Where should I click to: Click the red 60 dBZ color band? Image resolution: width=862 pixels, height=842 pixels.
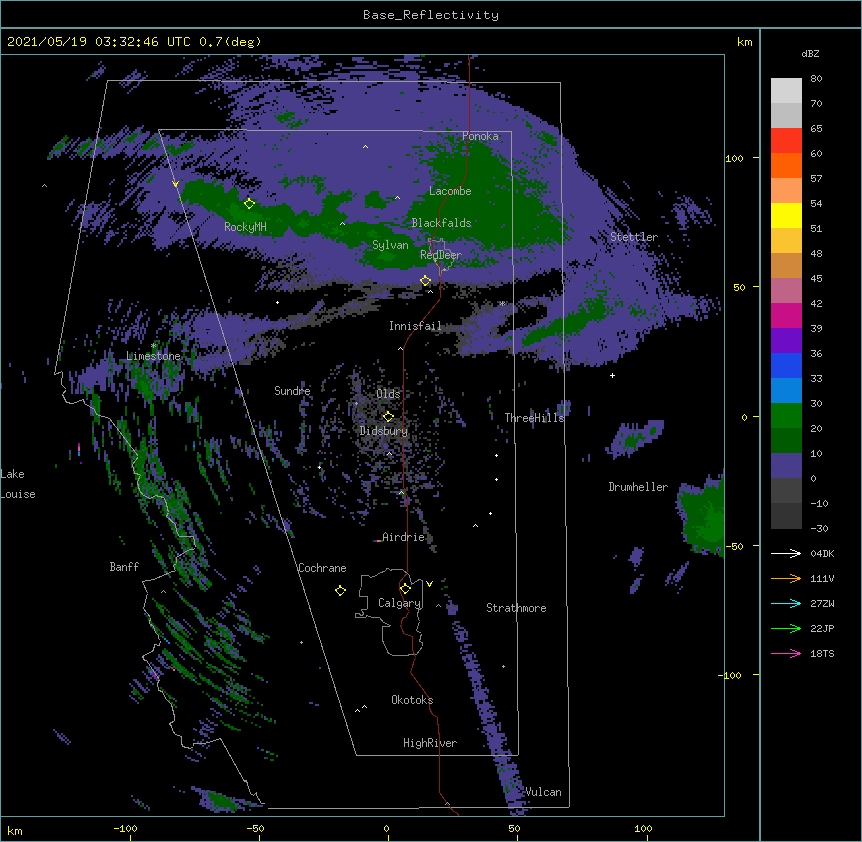click(x=786, y=141)
